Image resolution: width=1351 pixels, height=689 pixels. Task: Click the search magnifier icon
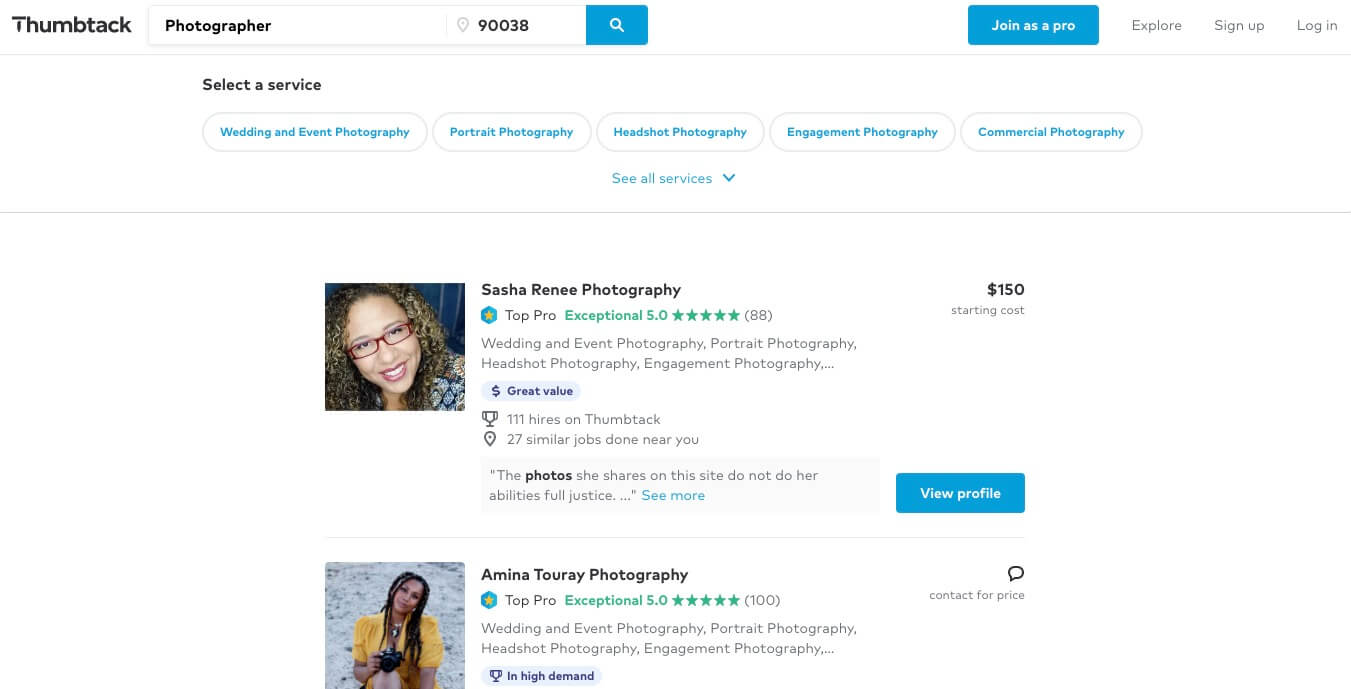(616, 25)
